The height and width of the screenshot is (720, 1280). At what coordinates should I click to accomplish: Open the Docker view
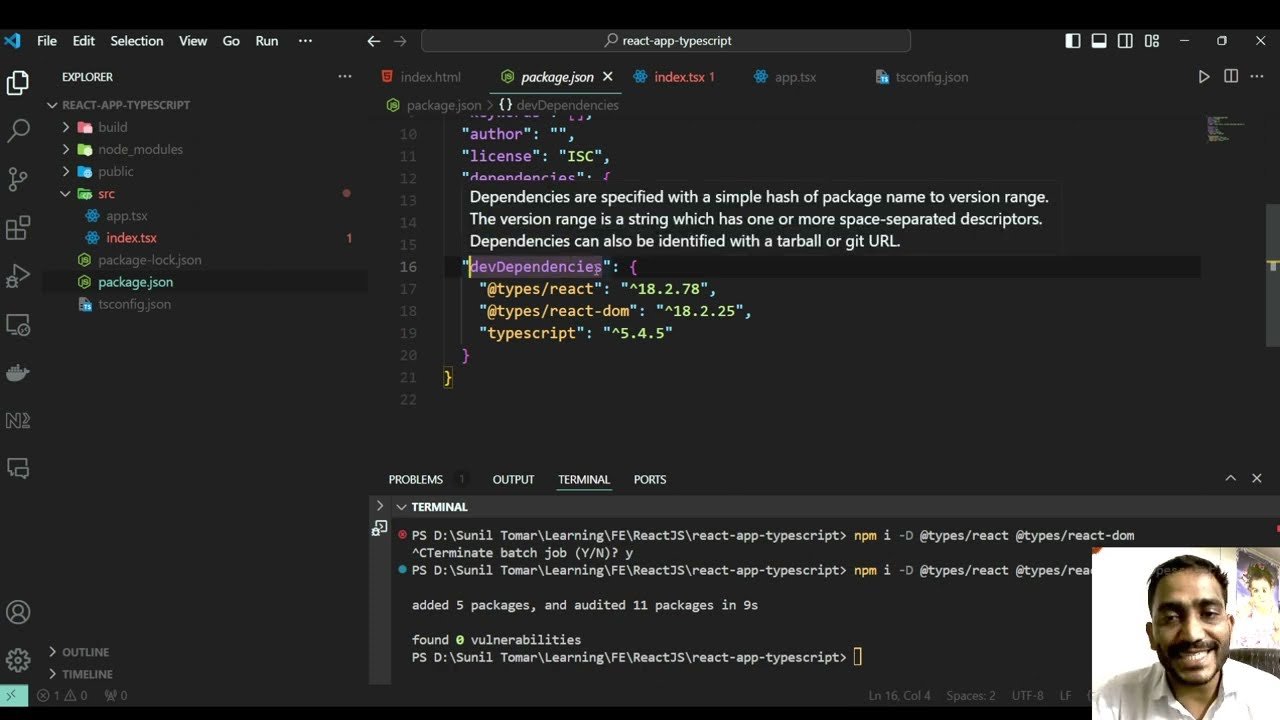click(x=18, y=373)
